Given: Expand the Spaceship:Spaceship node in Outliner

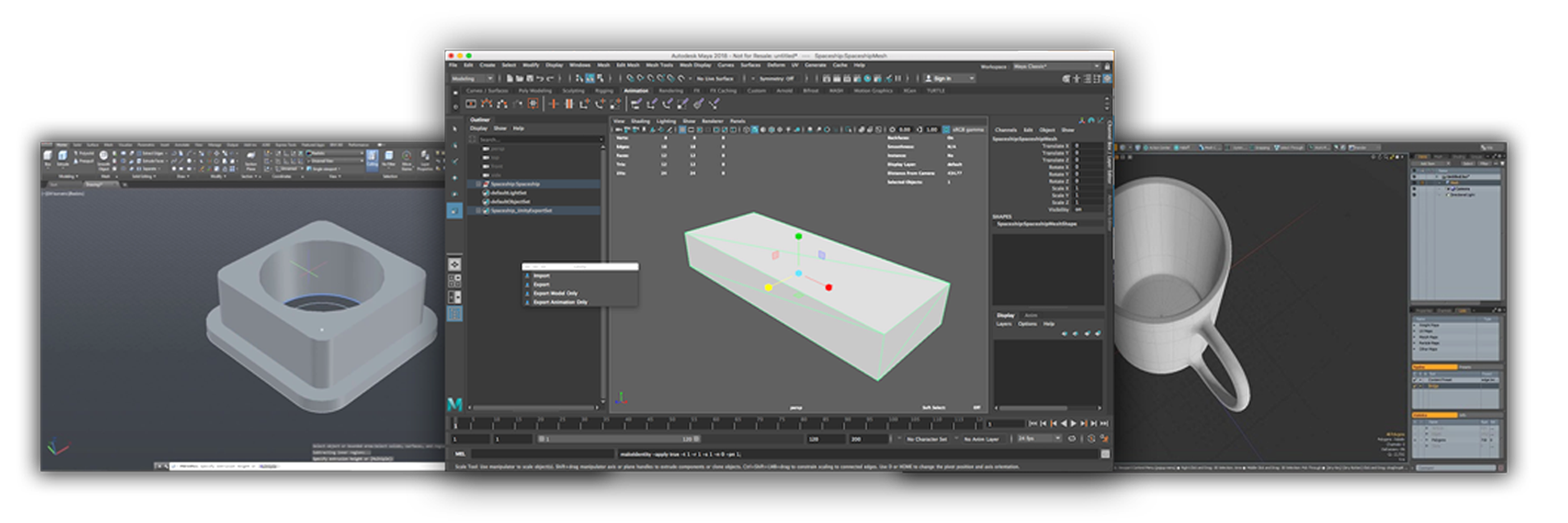Looking at the screenshot, I should (x=478, y=185).
